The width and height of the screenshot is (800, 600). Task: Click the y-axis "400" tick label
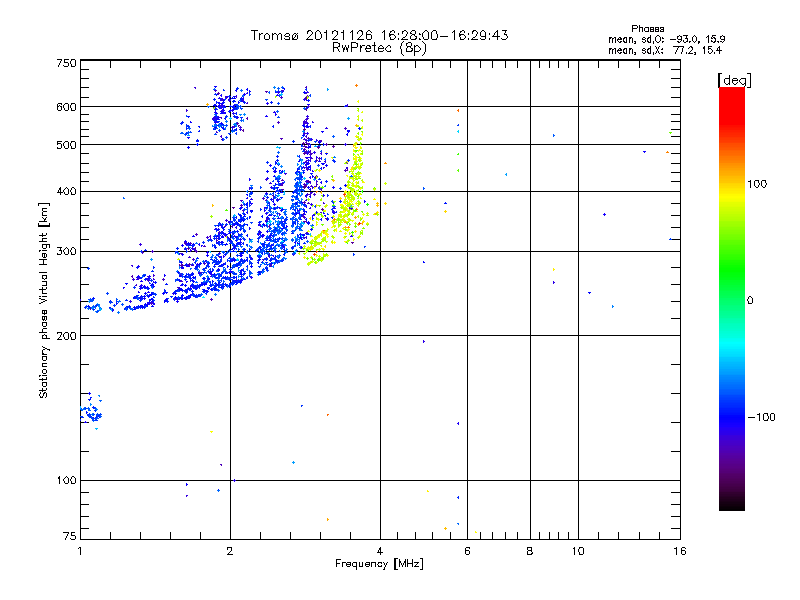pyautogui.click(x=66, y=191)
